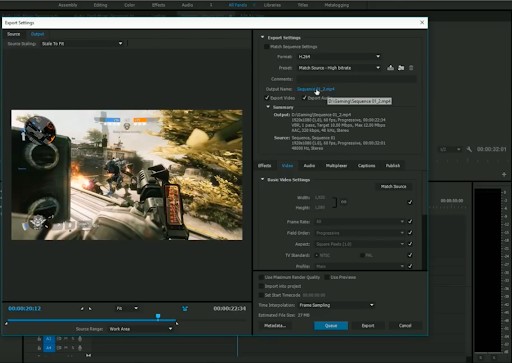Click the Metadata button
This screenshot has width=512, height=363.
tap(275, 326)
